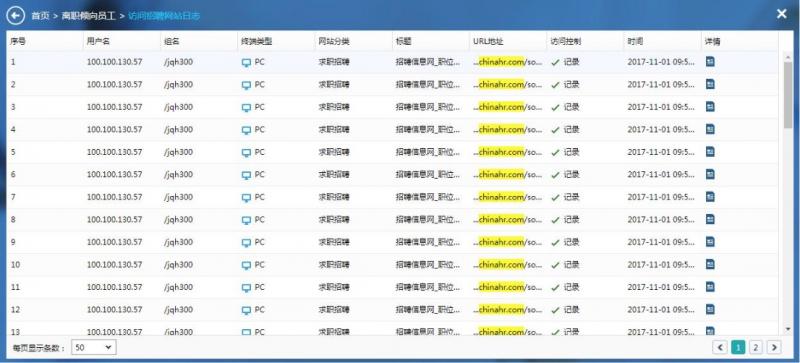
Task: Click green checkmark in row 4
Action: (x=555, y=130)
